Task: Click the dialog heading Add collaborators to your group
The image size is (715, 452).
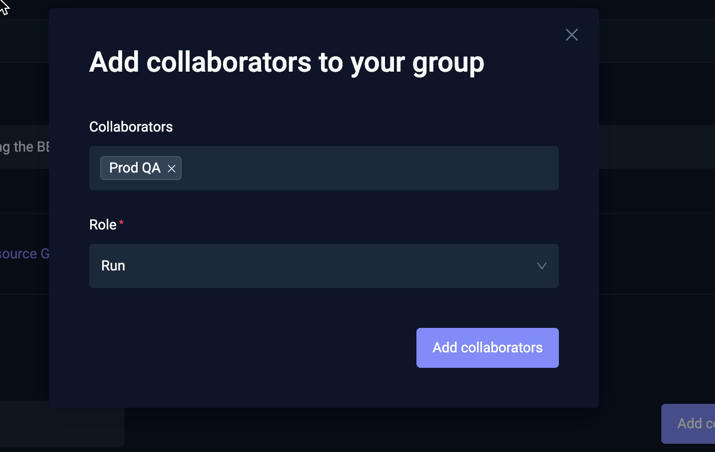Action: pyautogui.click(x=286, y=62)
